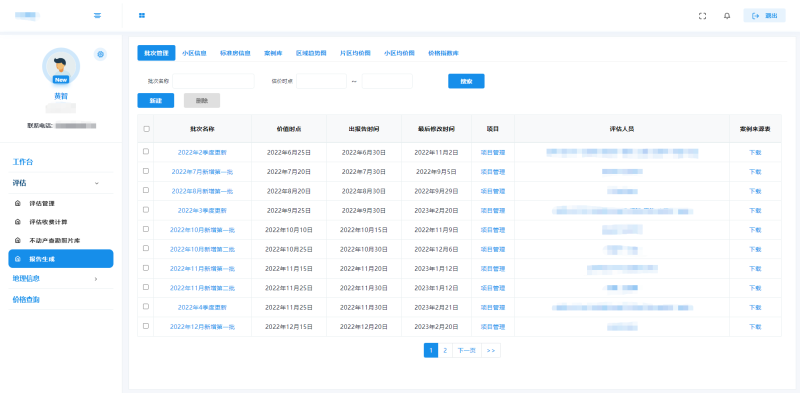Check the 2022年11月新增第二批 row checkbox
Viewport: 800px width, 393px height.
click(x=146, y=287)
